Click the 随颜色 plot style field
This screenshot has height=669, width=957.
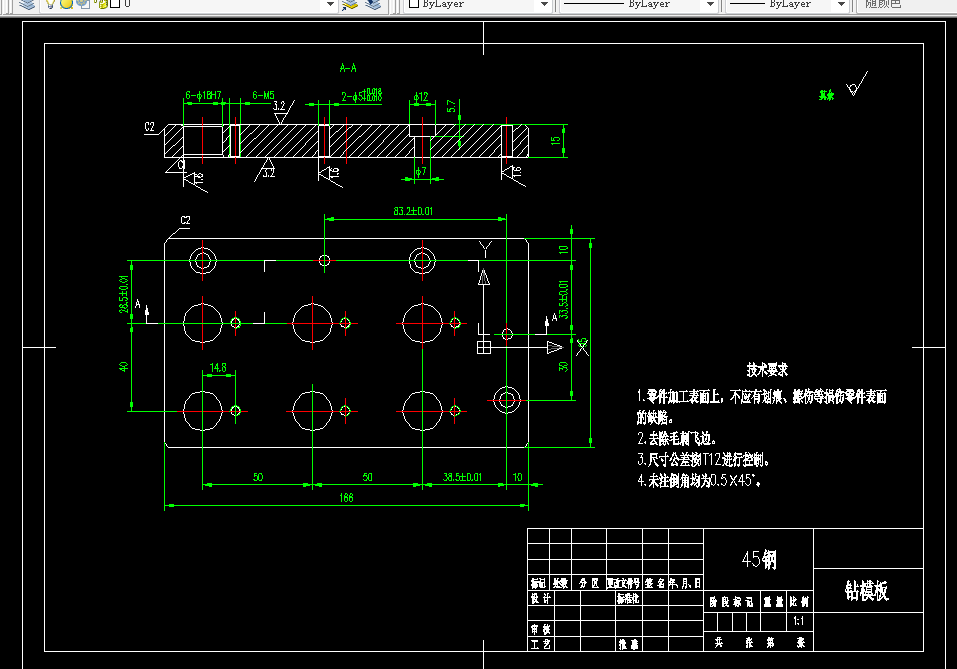(x=906, y=4)
